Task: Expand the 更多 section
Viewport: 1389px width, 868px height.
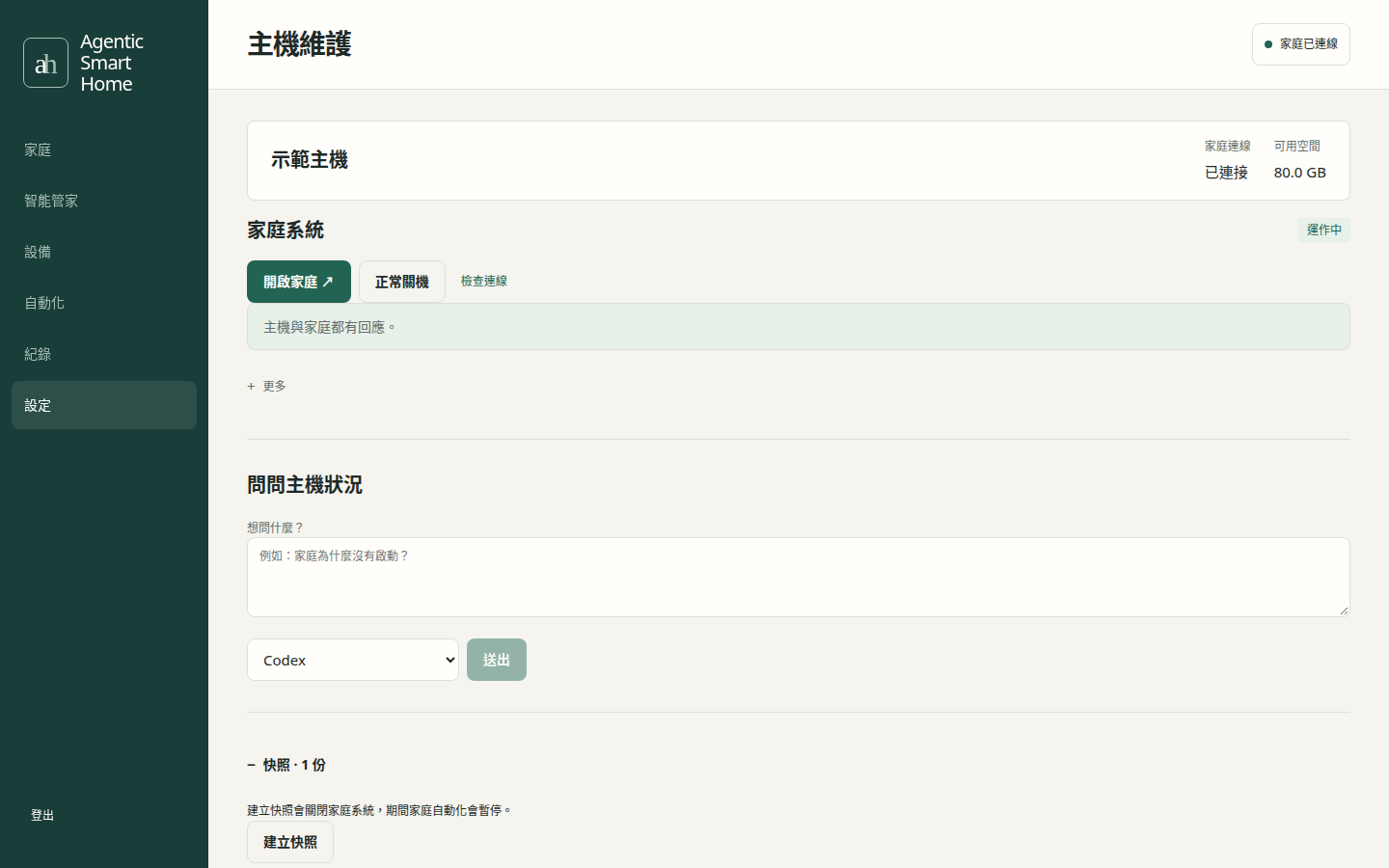Action: click(267, 386)
